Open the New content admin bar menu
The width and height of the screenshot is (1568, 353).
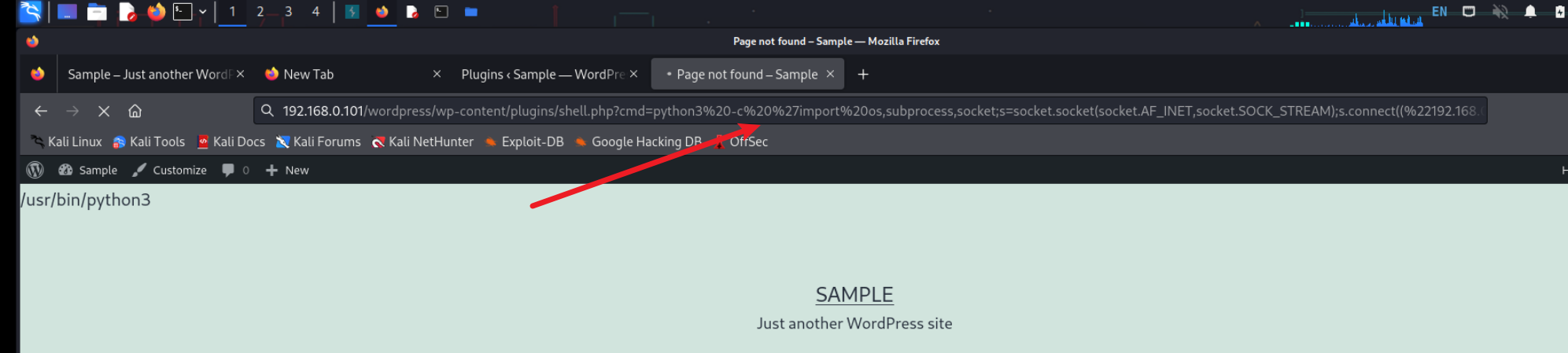coord(287,170)
